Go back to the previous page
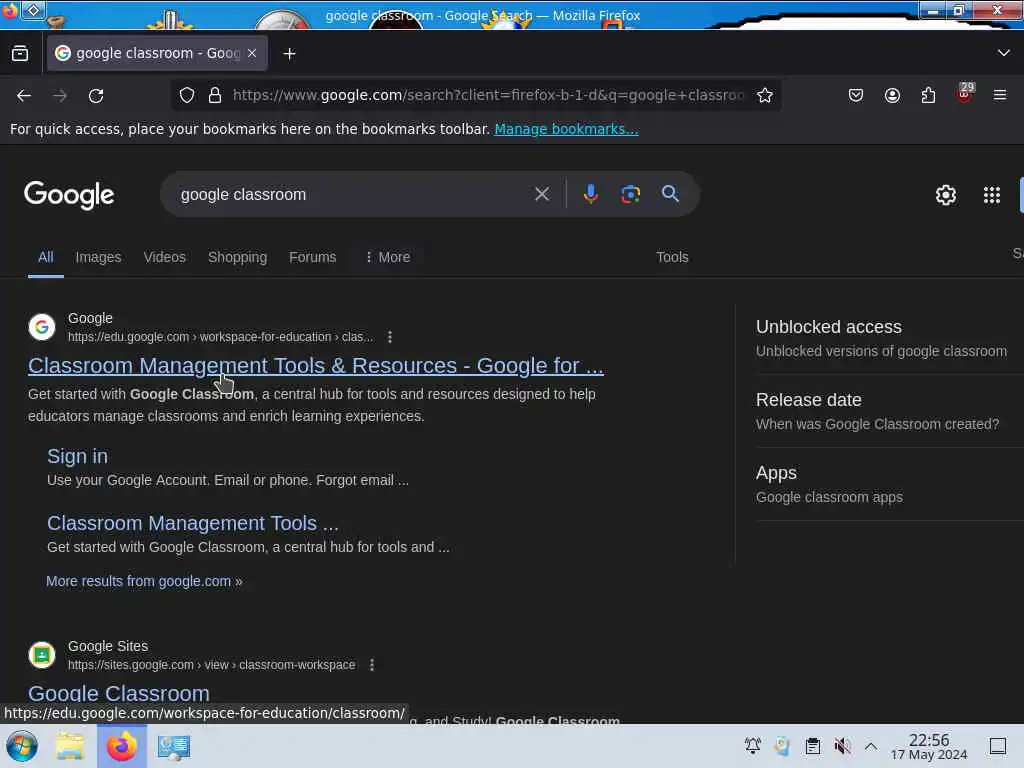1024x768 pixels. tap(24, 96)
